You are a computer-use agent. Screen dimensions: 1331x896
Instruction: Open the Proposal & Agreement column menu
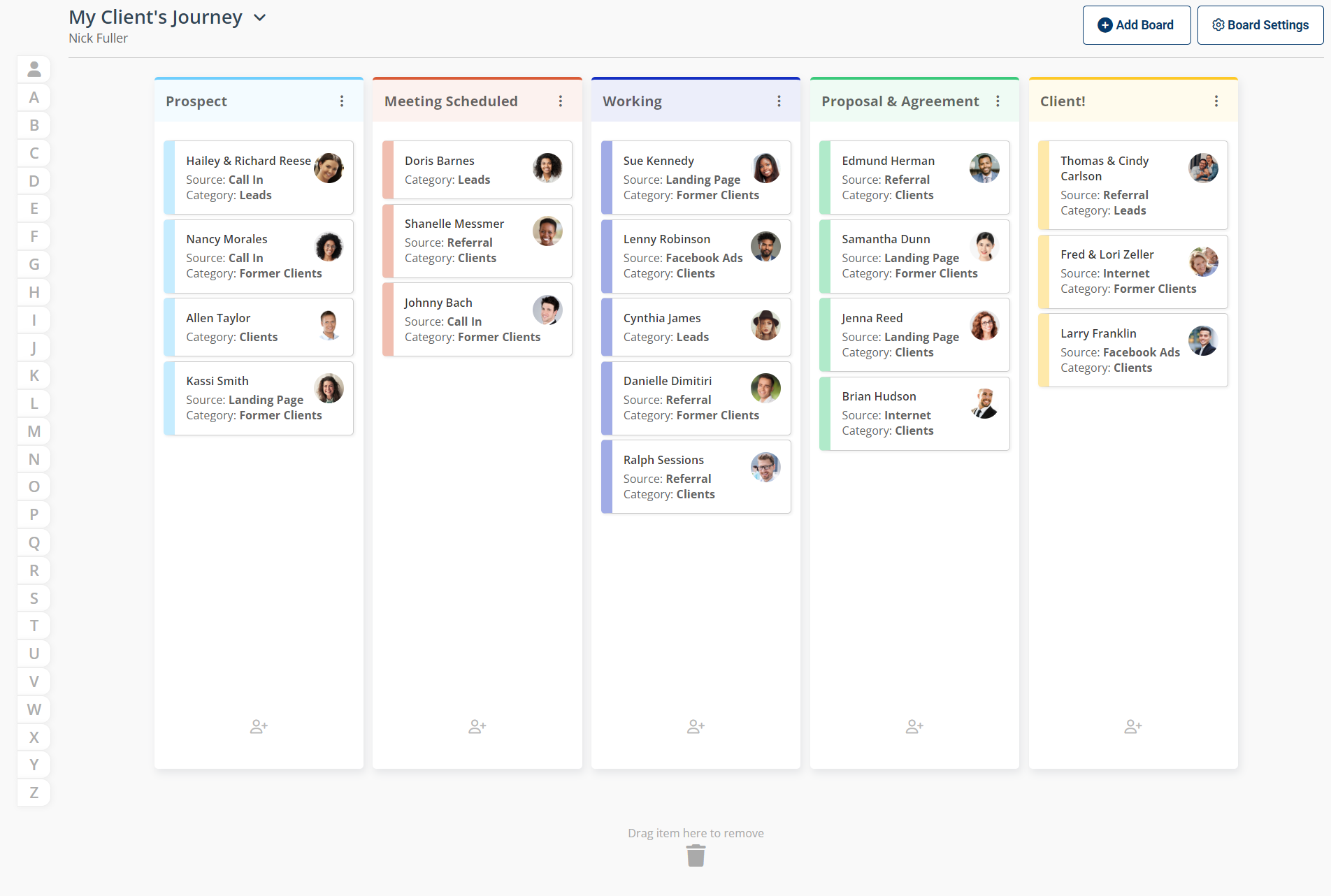(x=998, y=101)
